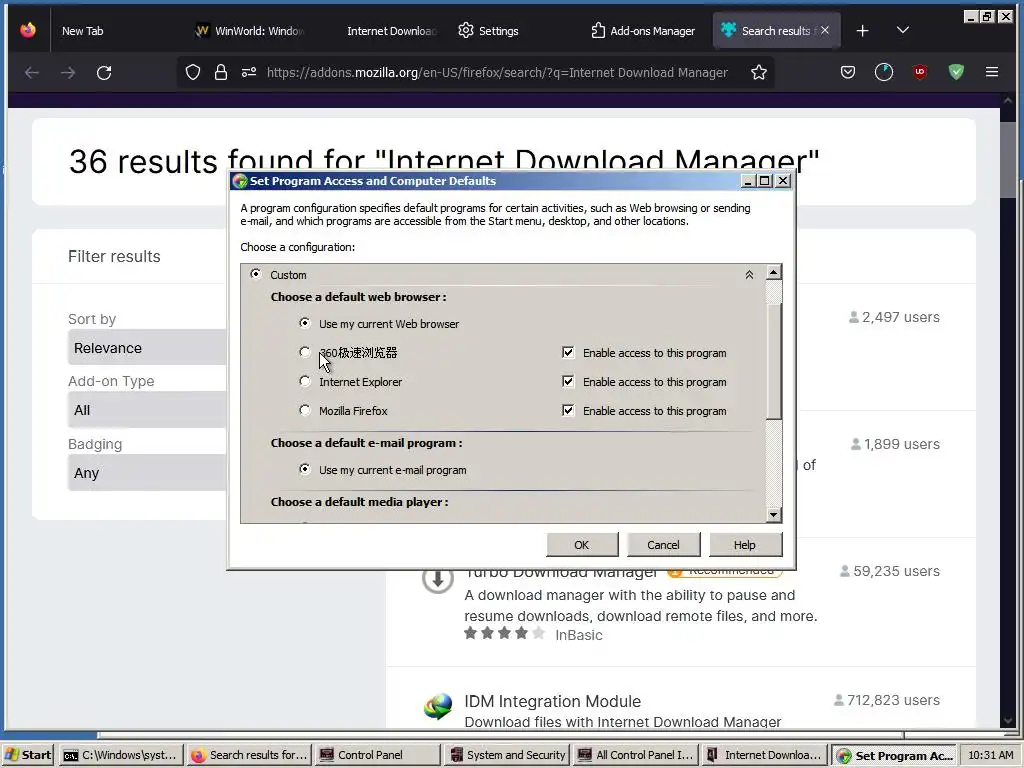The image size is (1024, 768).
Task: Click the padlock site security icon
Action: coord(221,72)
